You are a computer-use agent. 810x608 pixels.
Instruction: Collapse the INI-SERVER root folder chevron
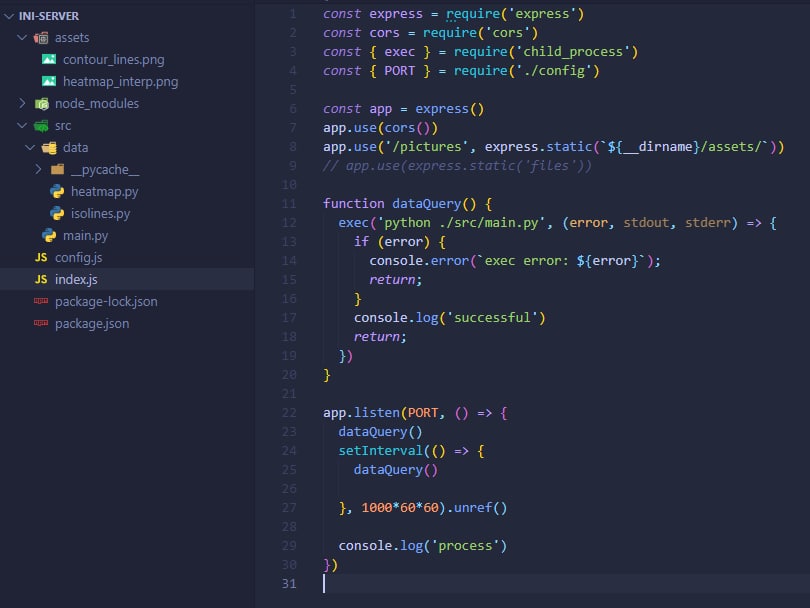coord(9,17)
